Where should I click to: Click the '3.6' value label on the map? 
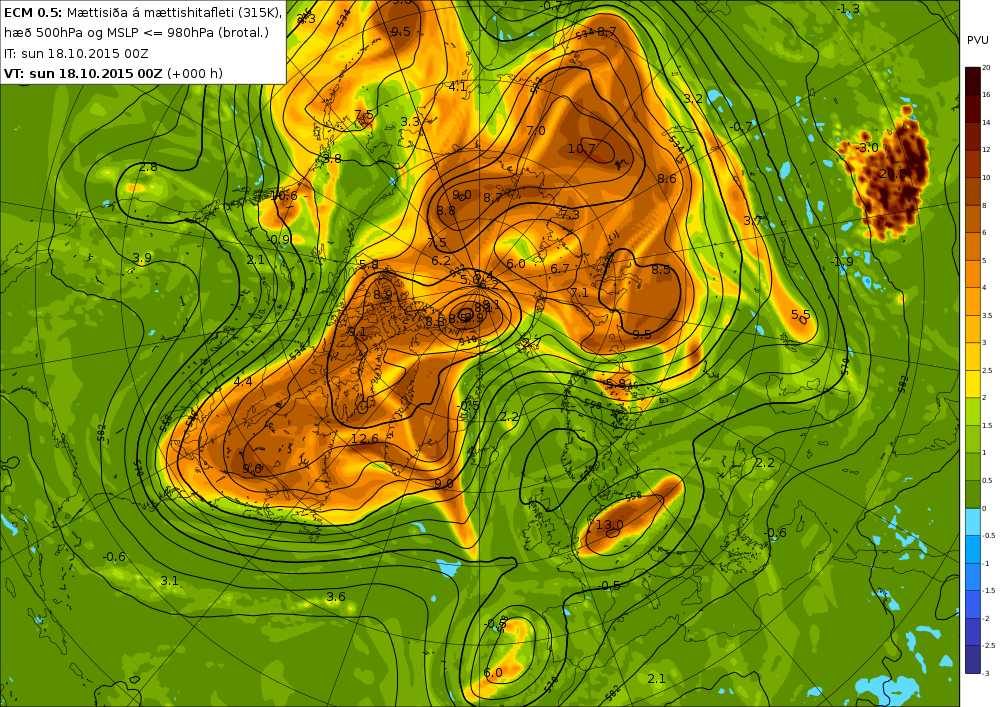(335, 597)
